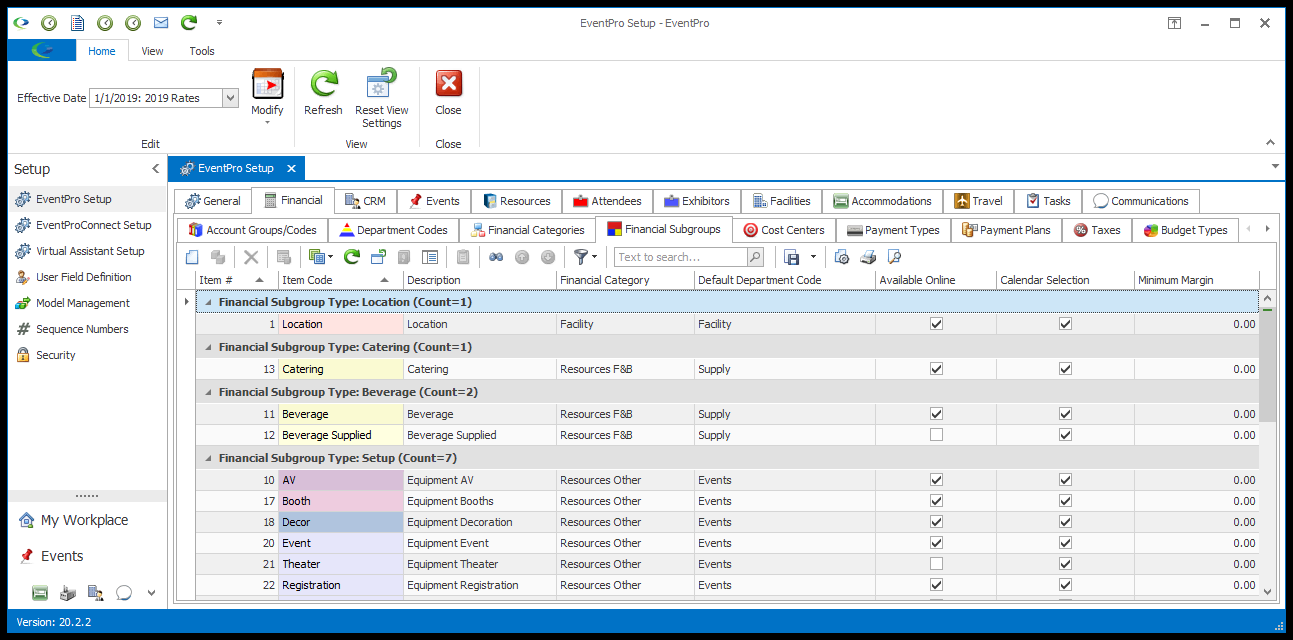Click the red Close button in the ribbon
Viewport: 1293px width, 640px height.
pyautogui.click(x=448, y=94)
